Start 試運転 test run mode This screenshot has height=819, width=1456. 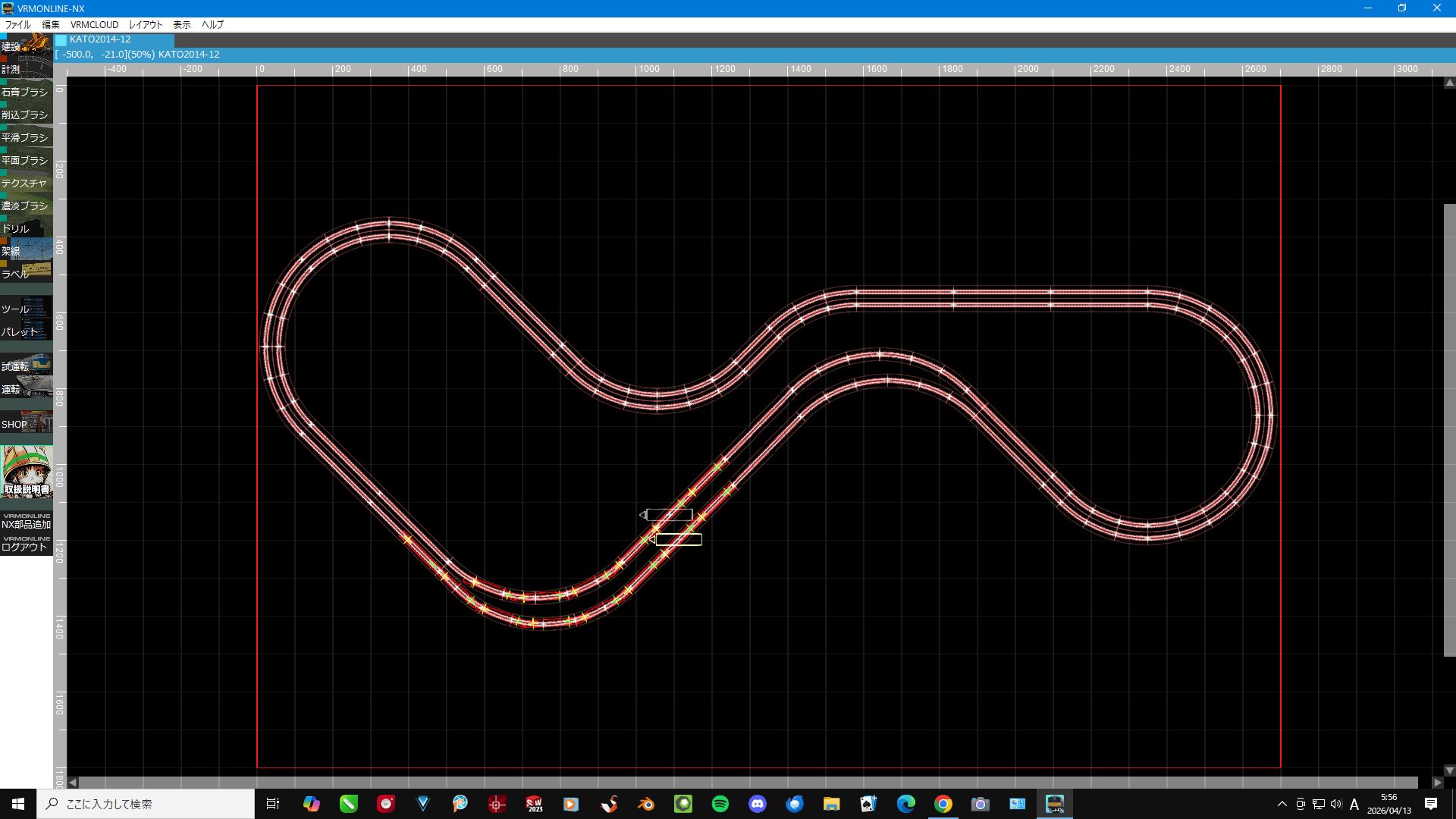click(x=27, y=366)
